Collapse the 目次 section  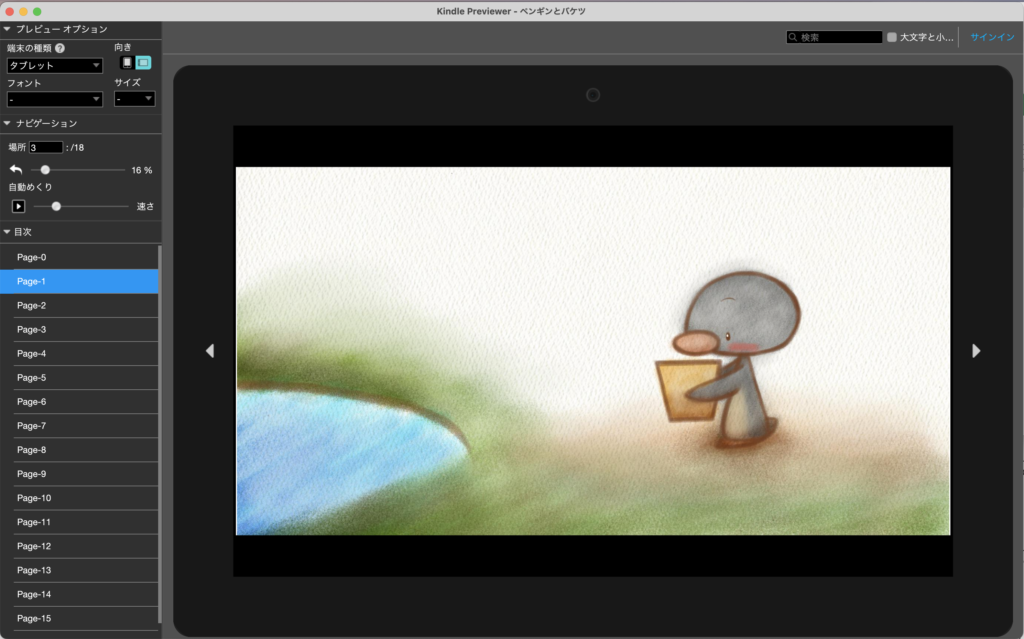point(7,232)
